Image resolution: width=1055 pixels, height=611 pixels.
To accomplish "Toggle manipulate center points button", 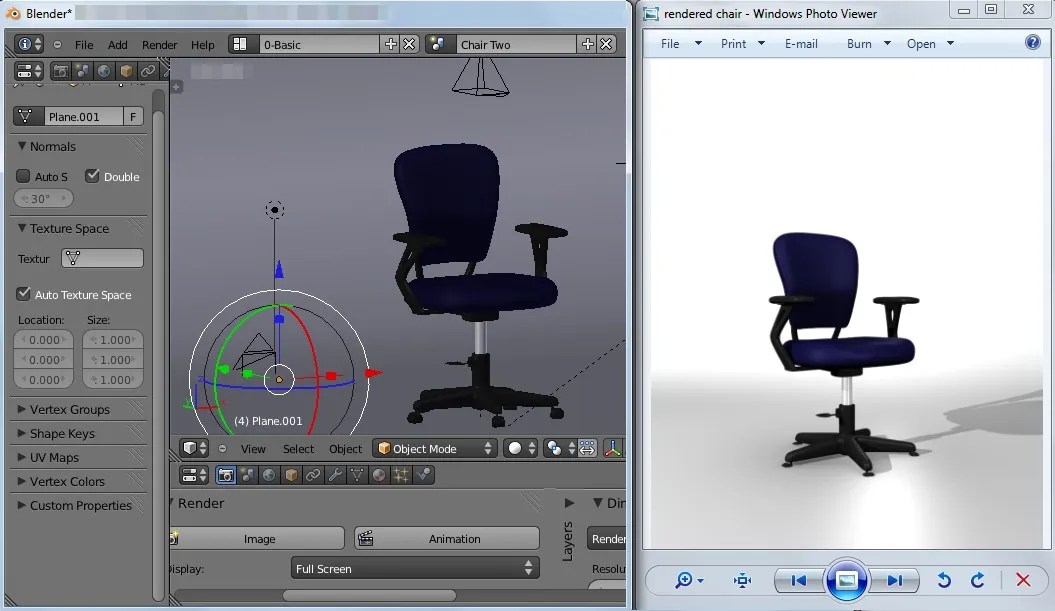I will pos(587,448).
